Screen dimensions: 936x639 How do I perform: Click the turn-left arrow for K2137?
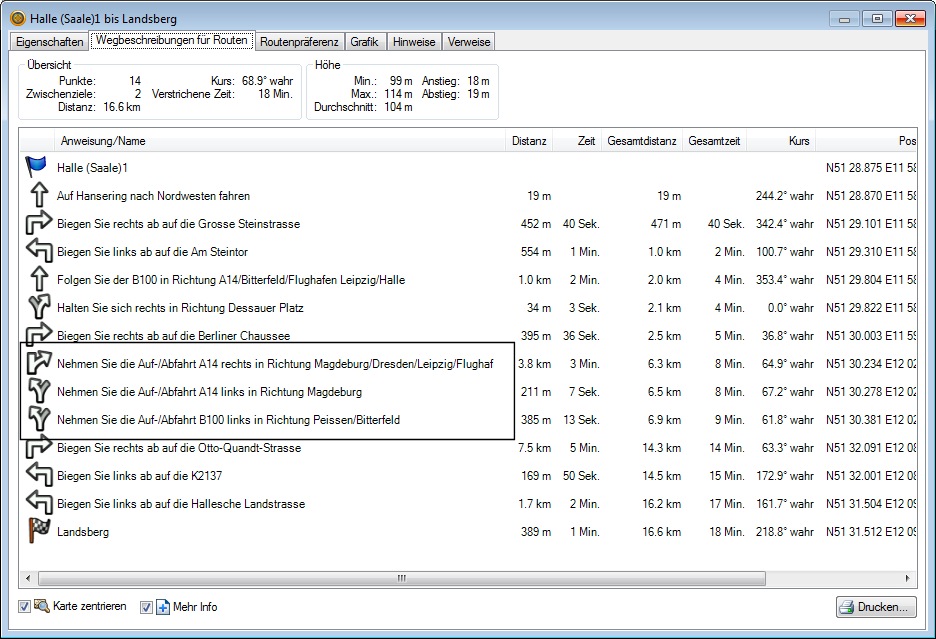click(x=37, y=476)
